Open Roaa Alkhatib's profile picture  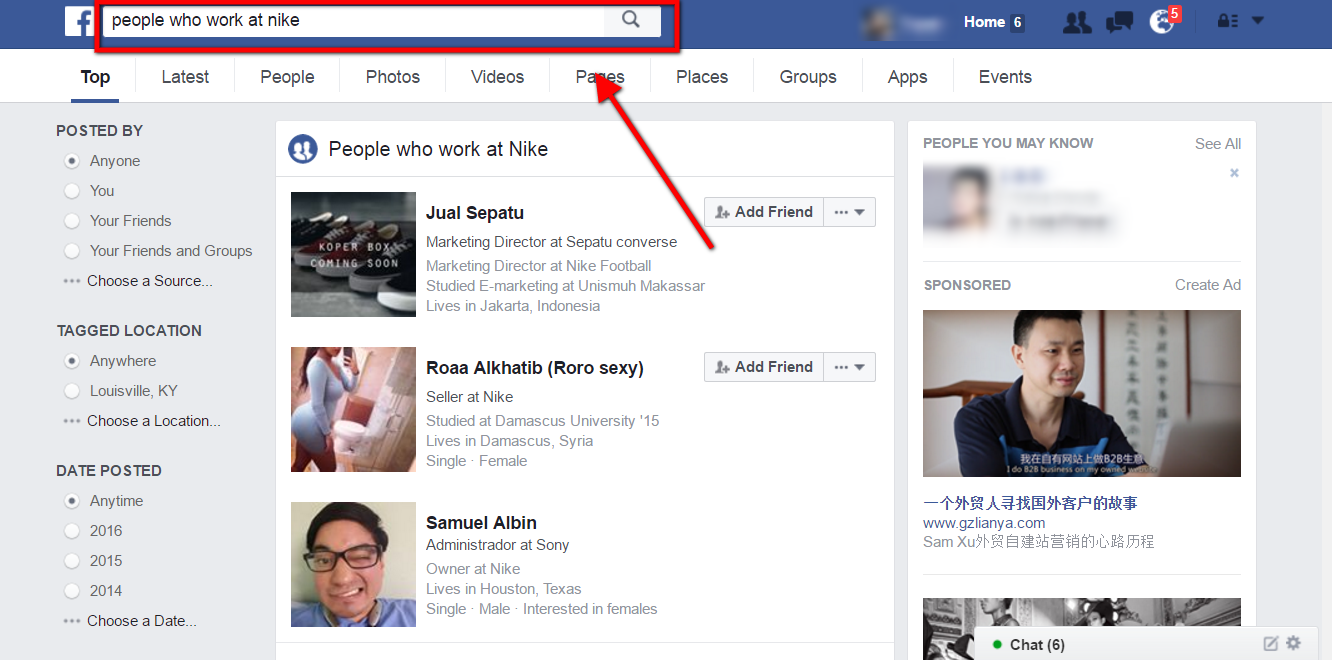click(x=353, y=409)
